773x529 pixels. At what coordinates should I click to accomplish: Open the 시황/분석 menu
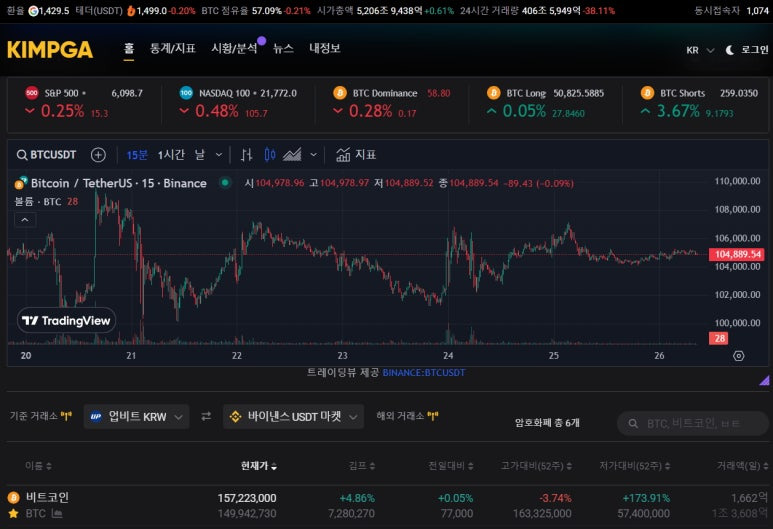click(x=234, y=48)
